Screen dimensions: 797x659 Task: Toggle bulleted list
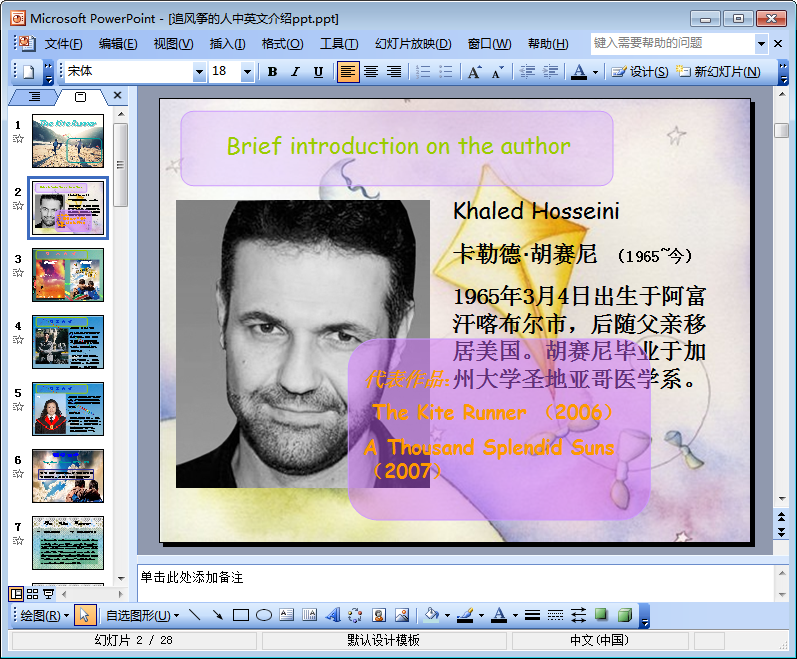(446, 72)
